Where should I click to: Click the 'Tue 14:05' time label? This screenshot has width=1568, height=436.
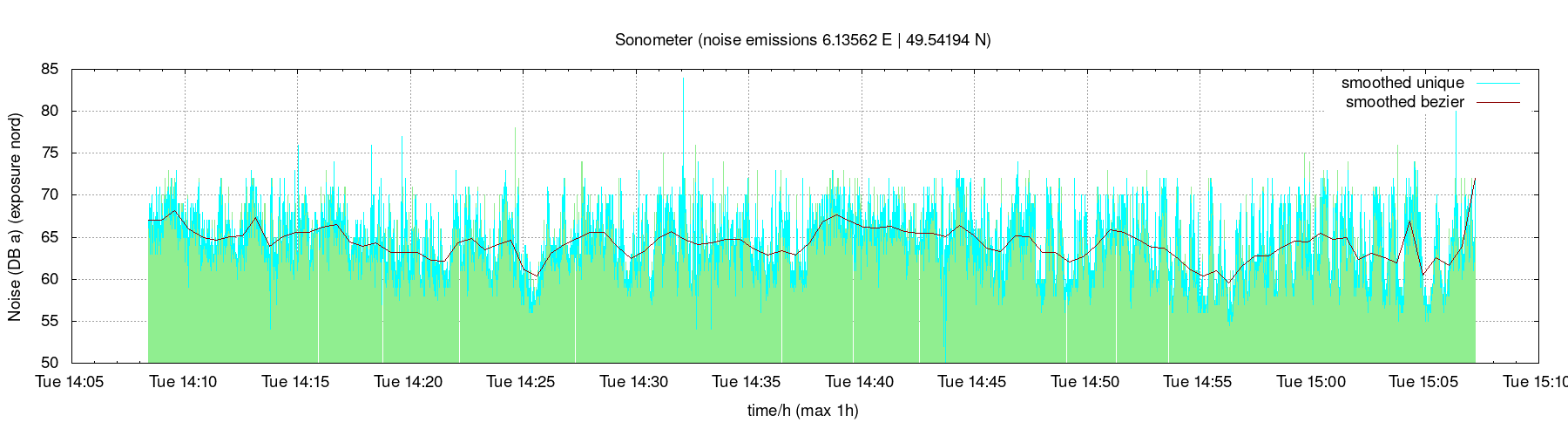(x=71, y=382)
